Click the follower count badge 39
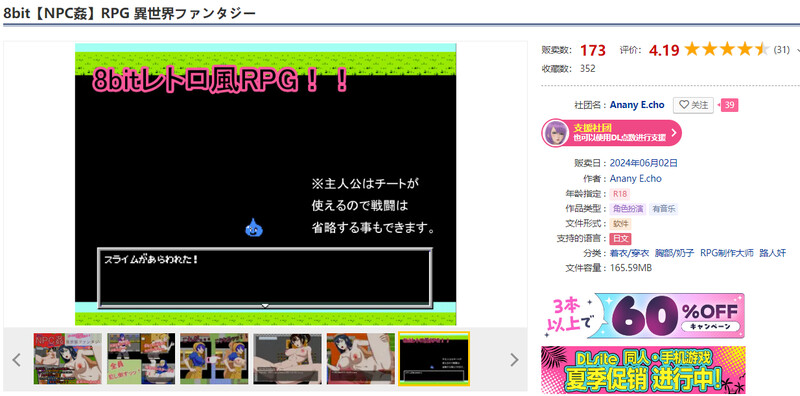The width and height of the screenshot is (800, 396). point(730,105)
